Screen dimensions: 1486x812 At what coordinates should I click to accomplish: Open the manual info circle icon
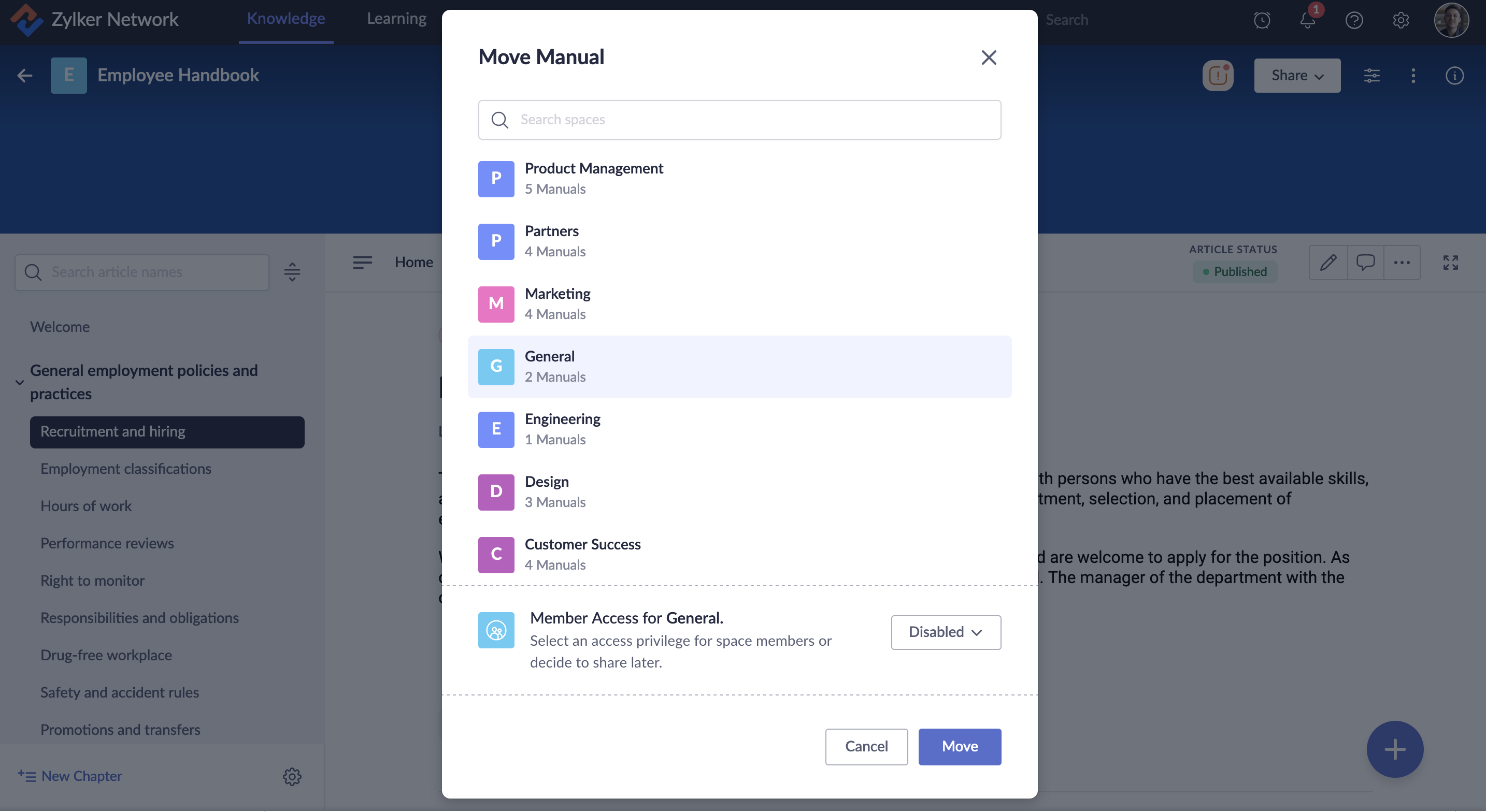(1454, 76)
